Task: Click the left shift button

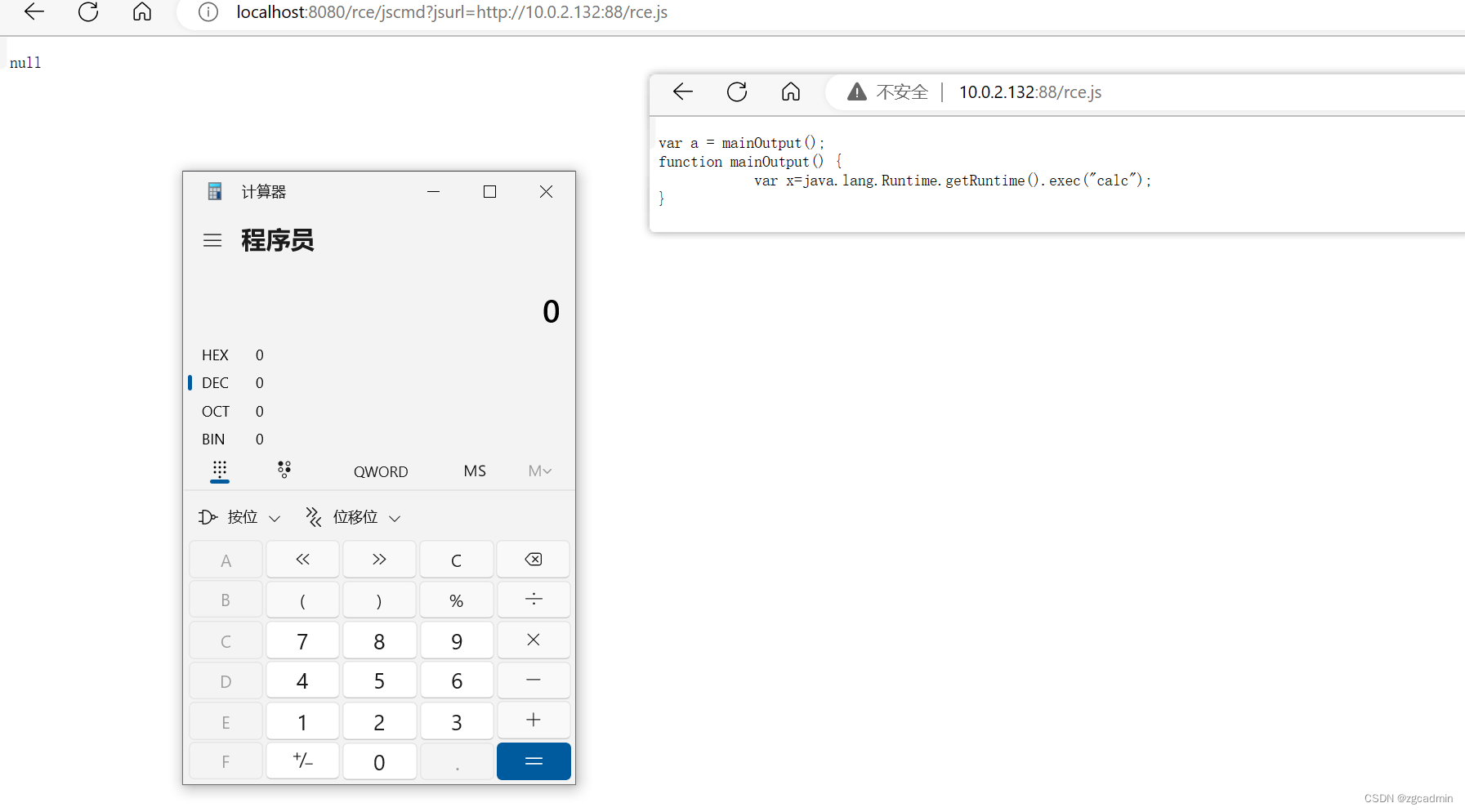Action: tap(302, 560)
